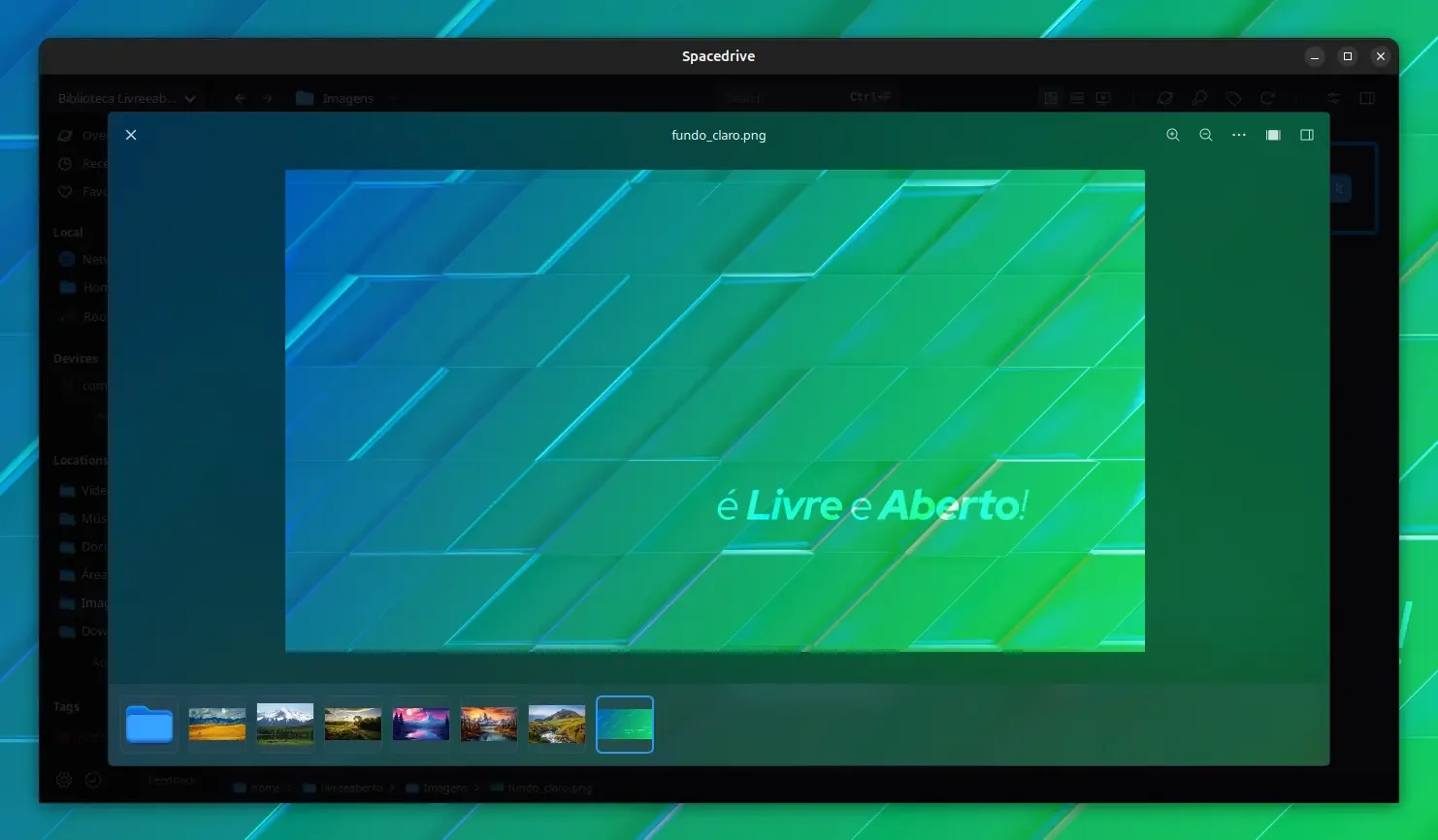Open explorer display options sliders icon
Viewport: 1438px width, 840px height.
tap(1333, 98)
